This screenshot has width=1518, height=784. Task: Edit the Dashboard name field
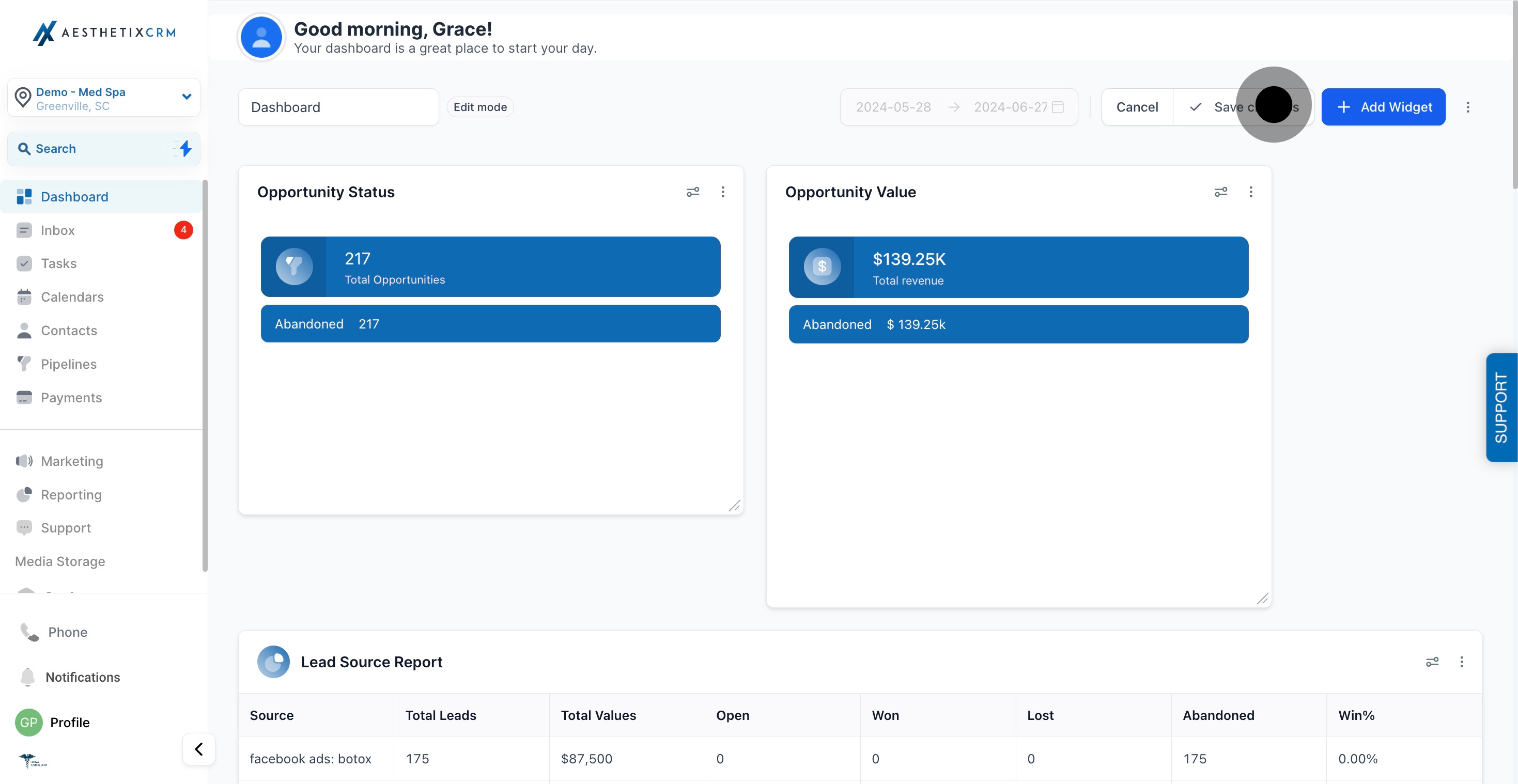(x=339, y=107)
